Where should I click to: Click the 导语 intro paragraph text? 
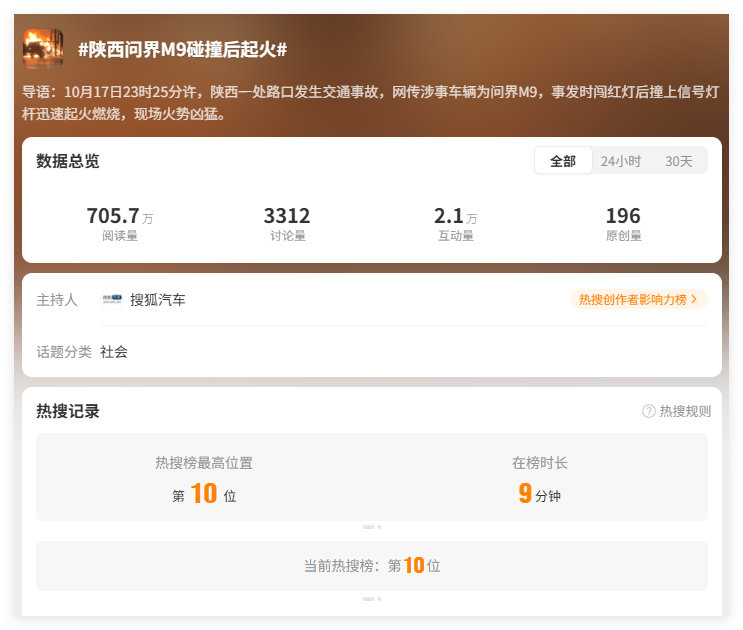point(371,103)
